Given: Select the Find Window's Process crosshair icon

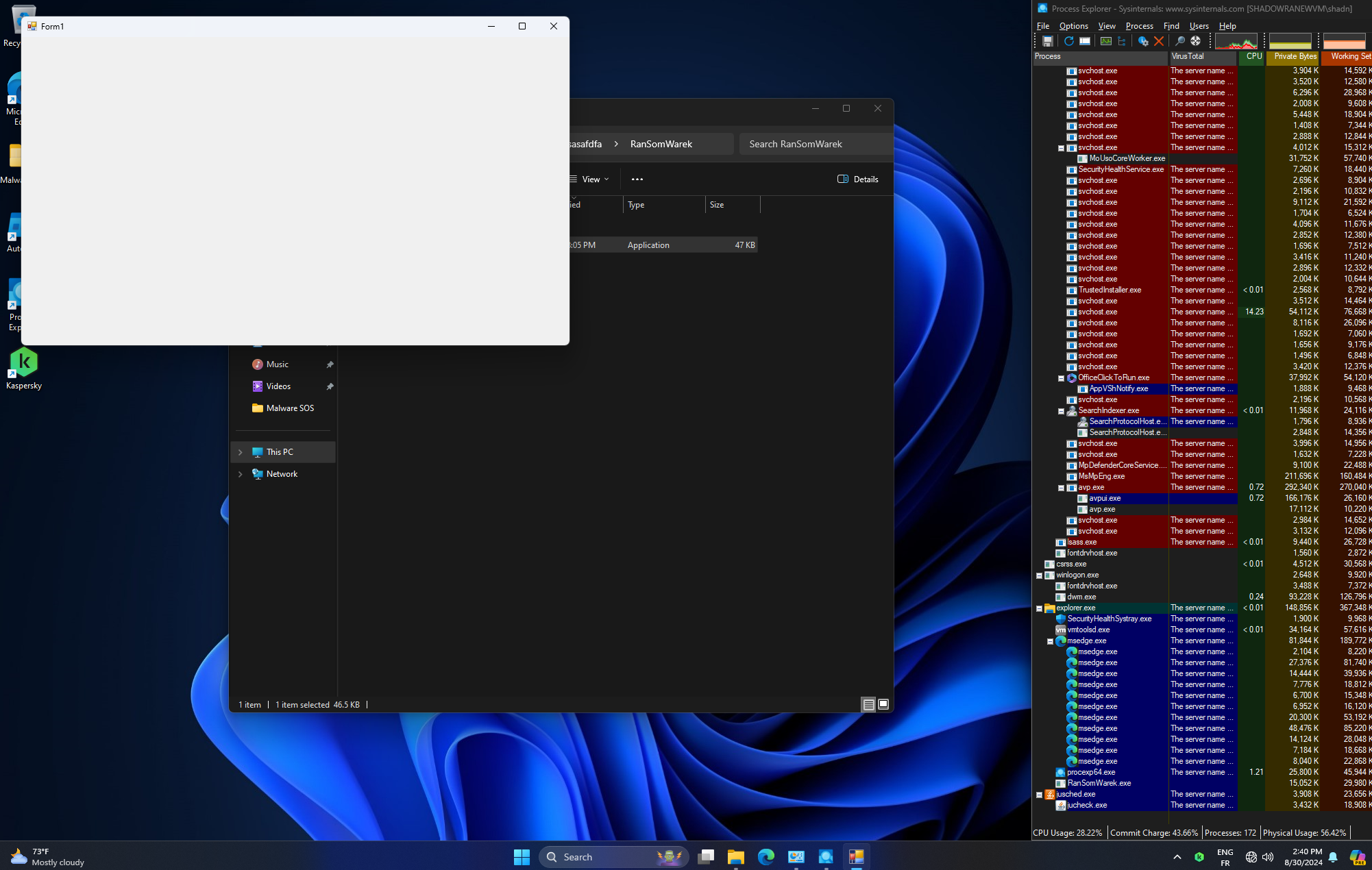Looking at the screenshot, I should [x=1196, y=41].
